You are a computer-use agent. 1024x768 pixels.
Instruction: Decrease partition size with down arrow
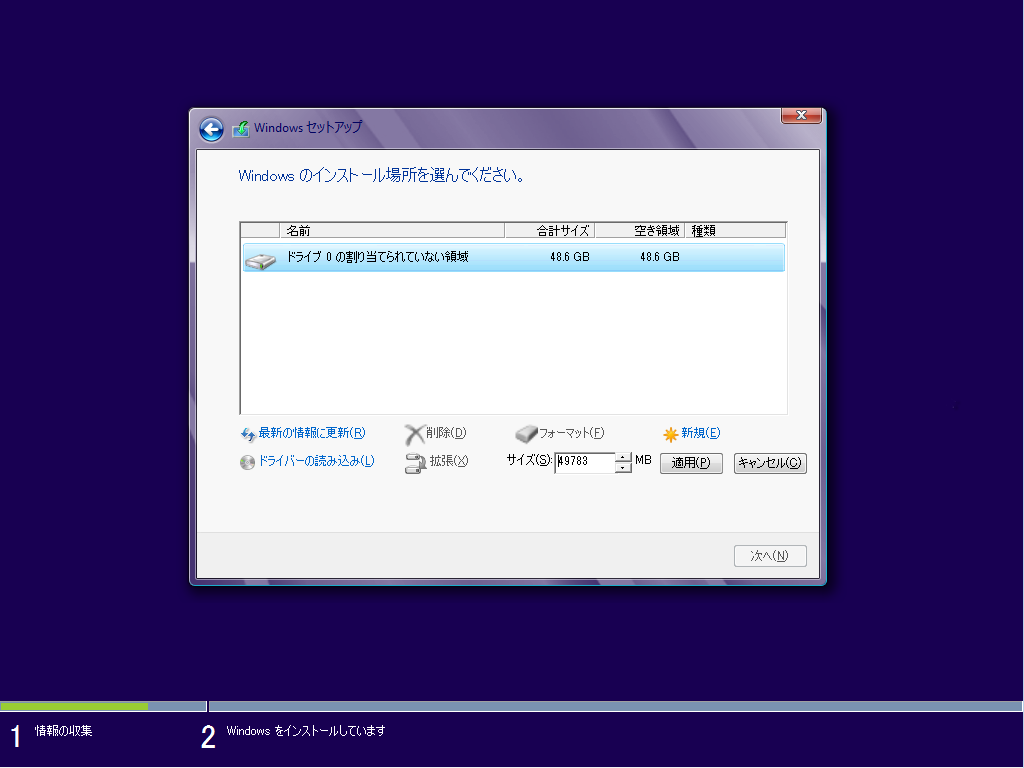(x=624, y=468)
